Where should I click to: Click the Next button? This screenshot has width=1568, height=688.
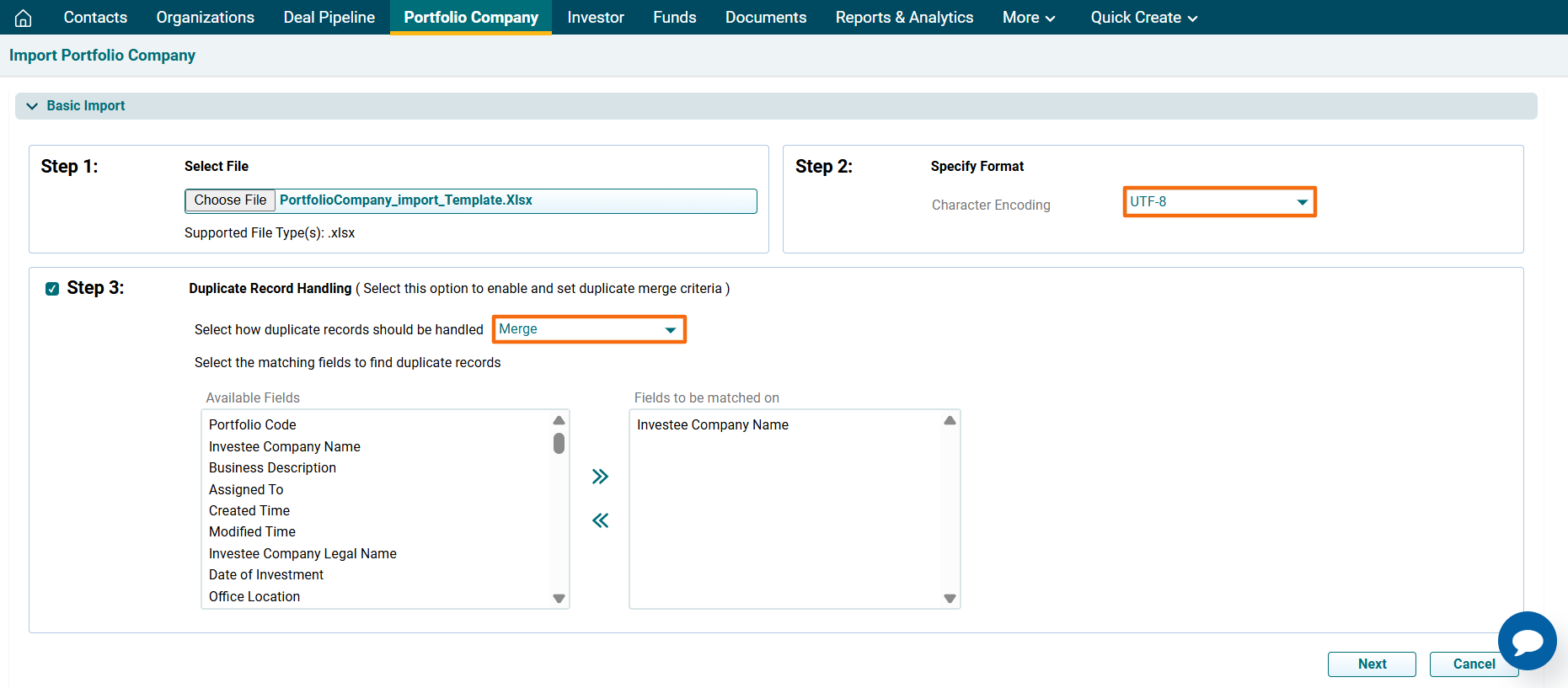1371,664
